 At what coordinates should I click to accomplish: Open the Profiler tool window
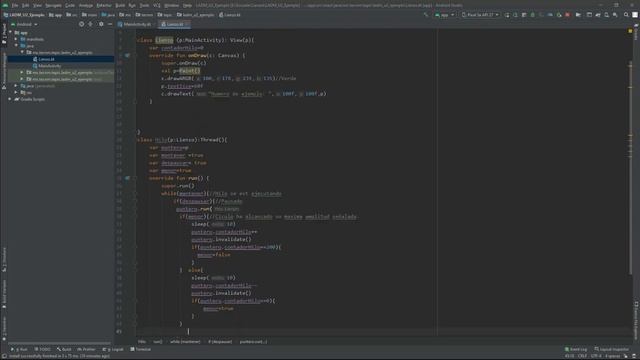tap(86, 349)
